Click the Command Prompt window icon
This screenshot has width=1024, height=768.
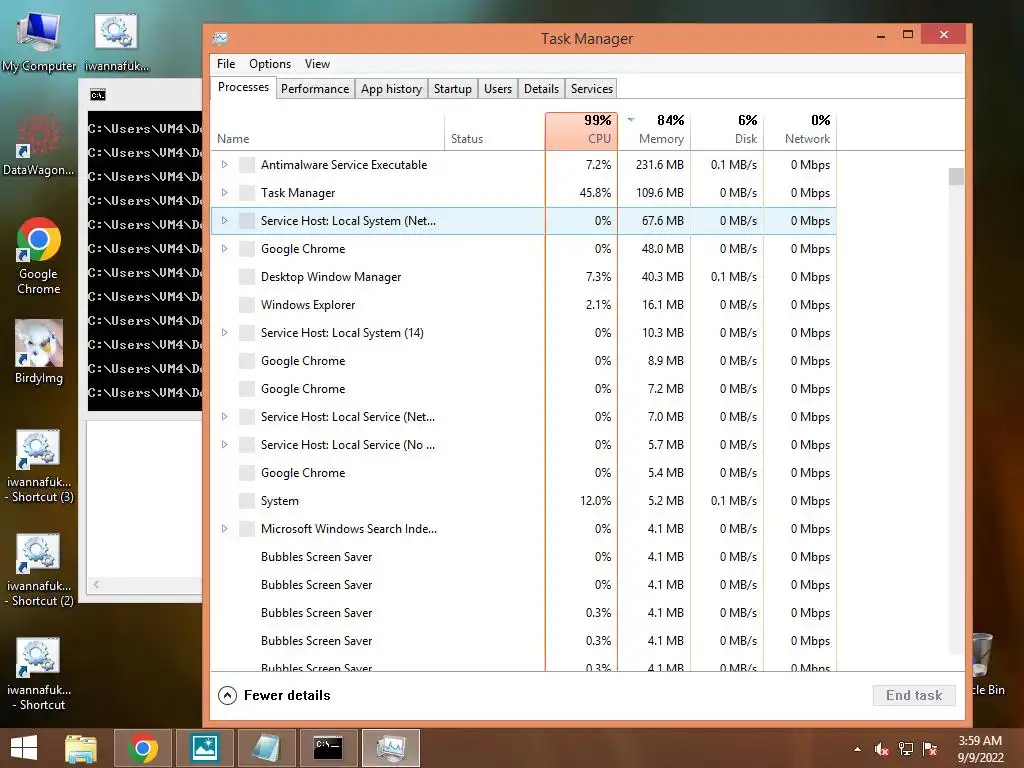point(97,95)
